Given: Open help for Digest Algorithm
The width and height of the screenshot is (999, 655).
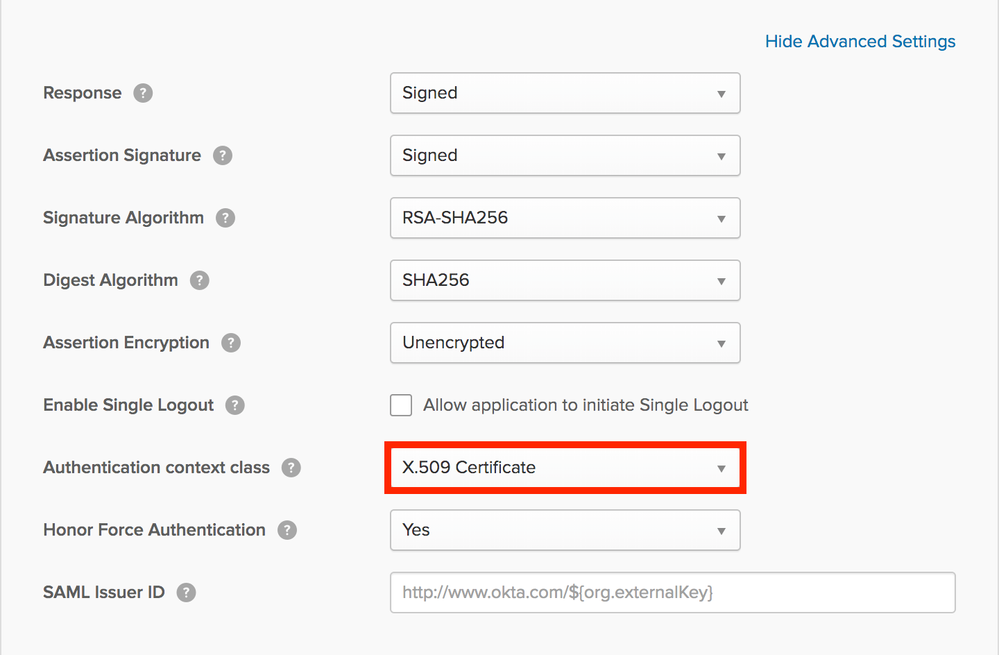Looking at the screenshot, I should pyautogui.click(x=199, y=280).
